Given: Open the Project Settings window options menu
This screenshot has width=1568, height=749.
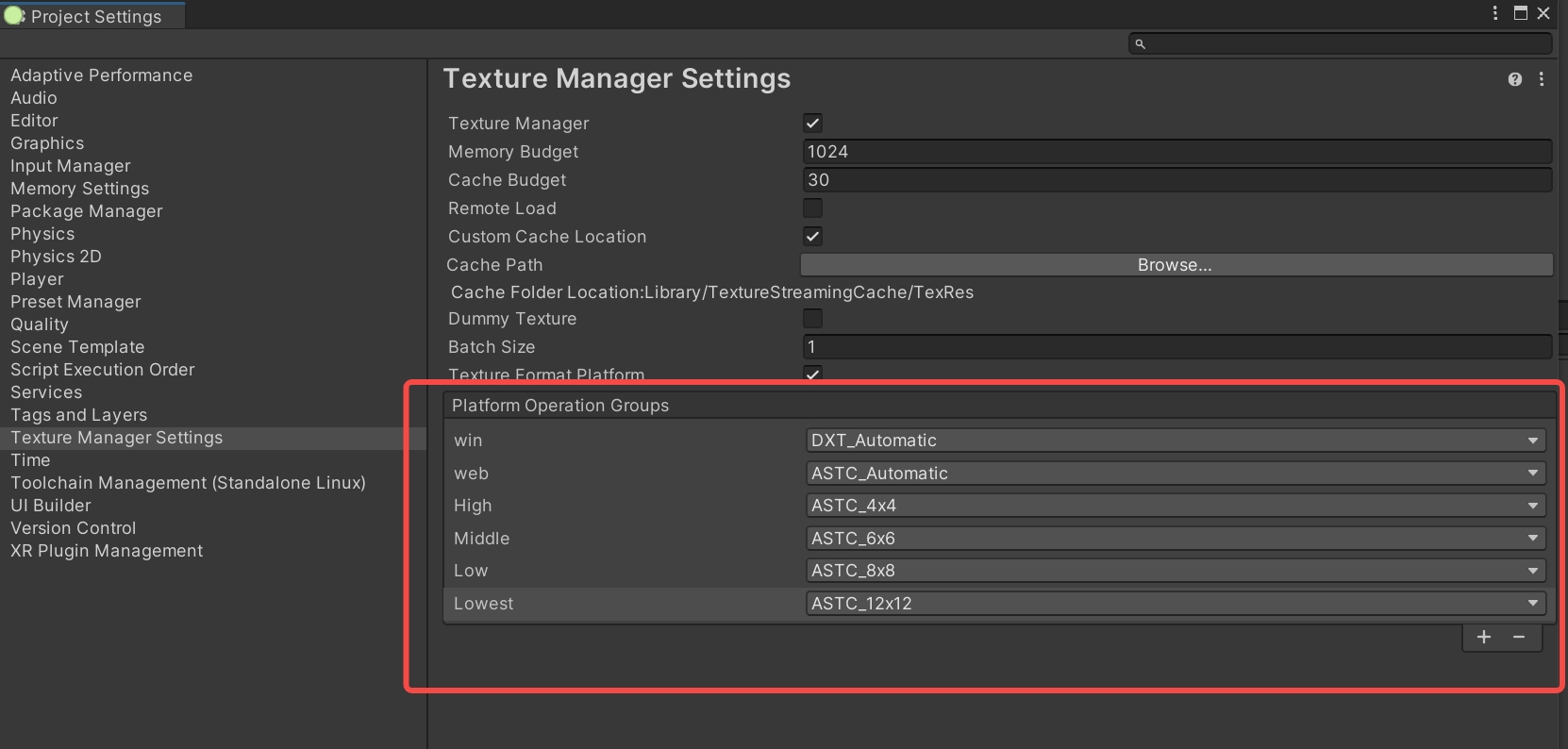Looking at the screenshot, I should click(x=1495, y=13).
